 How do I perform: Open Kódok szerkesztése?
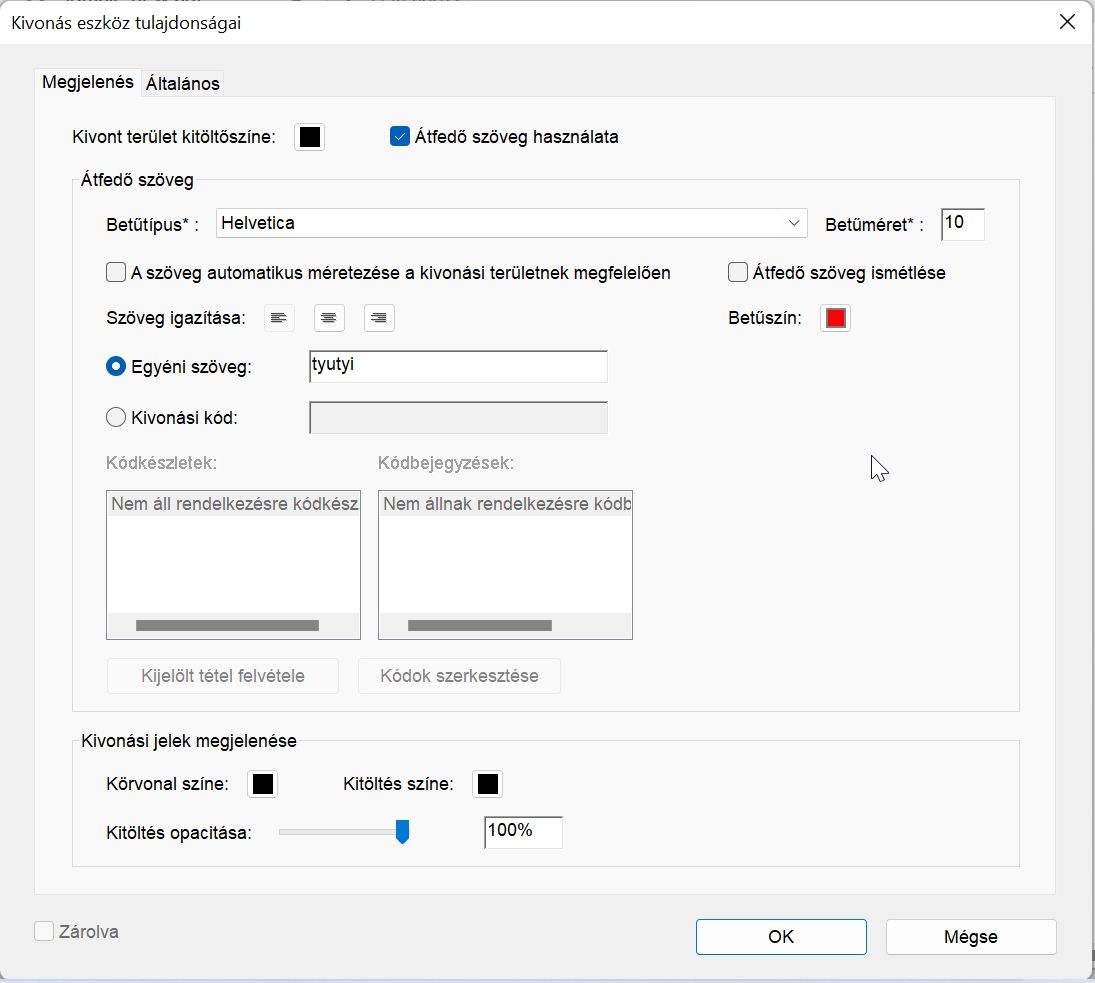459,676
